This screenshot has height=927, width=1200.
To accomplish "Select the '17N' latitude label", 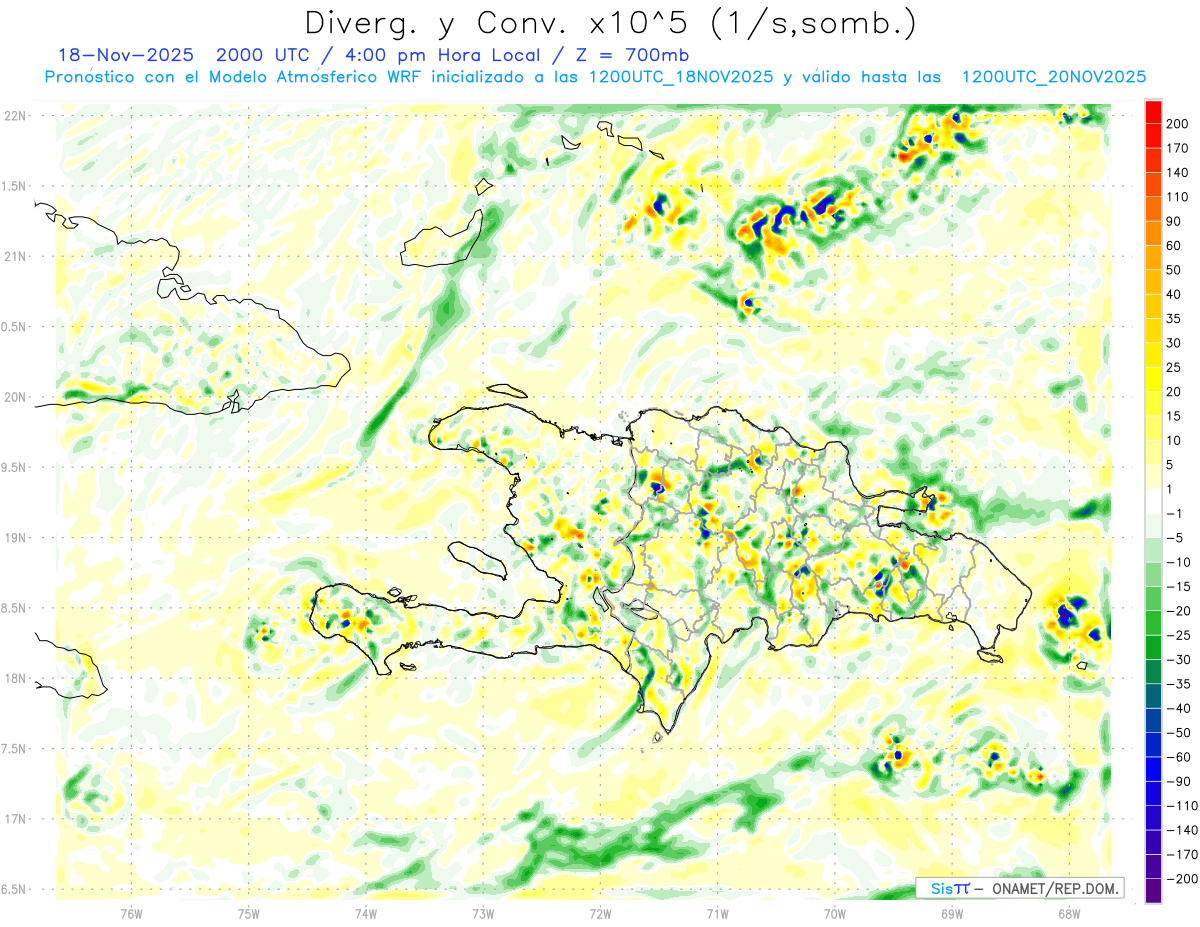I will 15,820.
